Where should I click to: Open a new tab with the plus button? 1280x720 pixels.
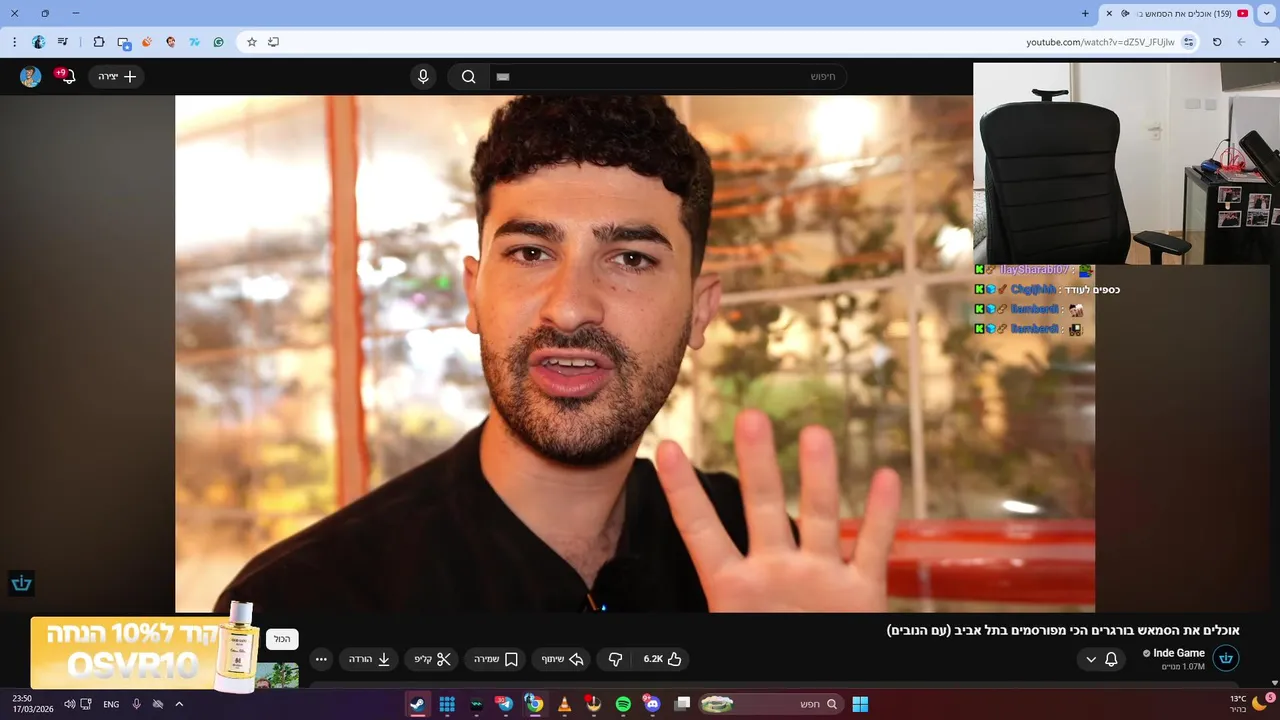coord(1085,13)
